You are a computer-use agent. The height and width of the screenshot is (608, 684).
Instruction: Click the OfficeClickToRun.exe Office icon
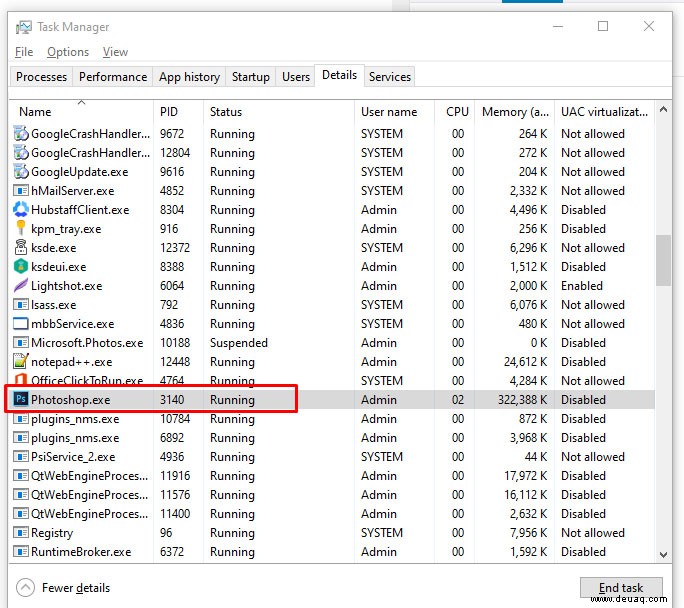pyautogui.click(x=21, y=380)
